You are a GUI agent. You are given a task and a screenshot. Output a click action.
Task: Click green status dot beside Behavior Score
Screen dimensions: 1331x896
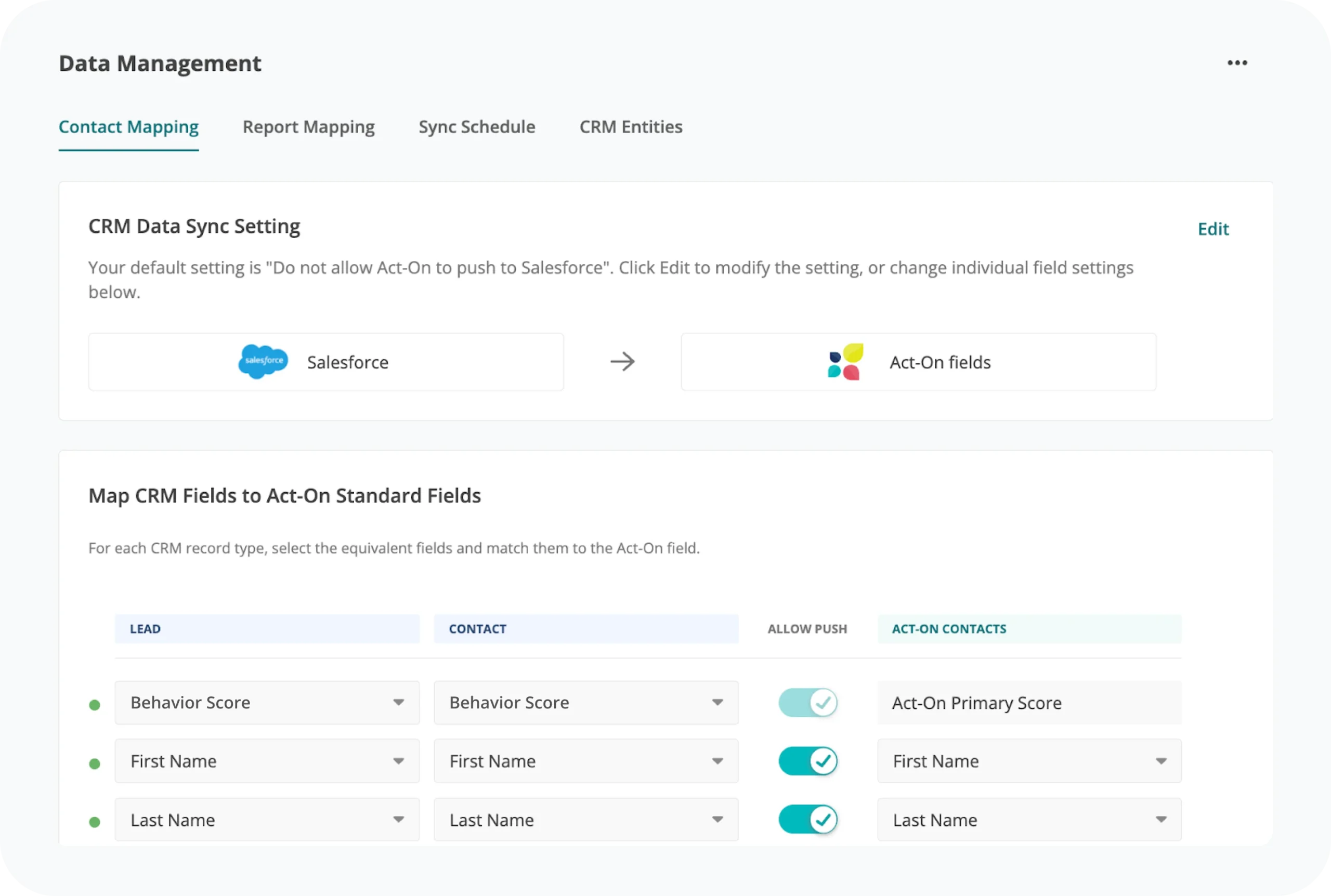point(95,705)
